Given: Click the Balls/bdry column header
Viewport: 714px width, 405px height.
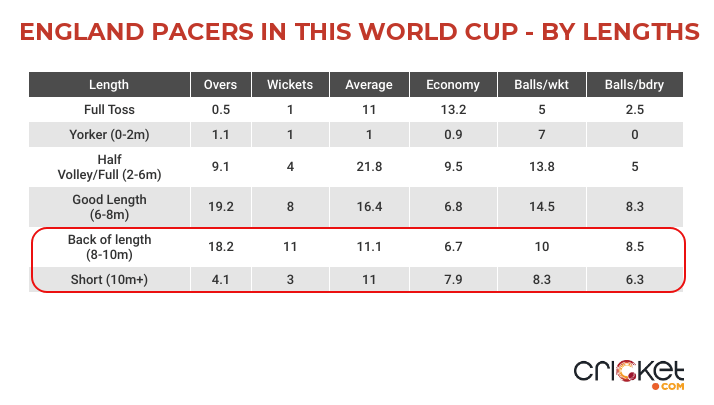Looking at the screenshot, I should point(634,85).
